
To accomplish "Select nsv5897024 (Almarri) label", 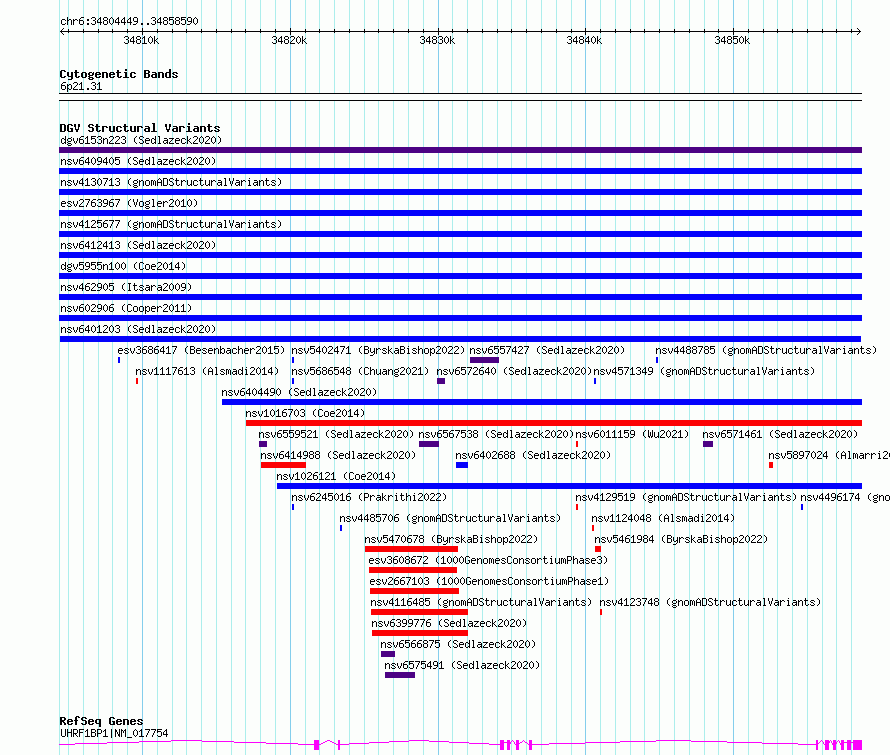I will pyautogui.click(x=829, y=455).
